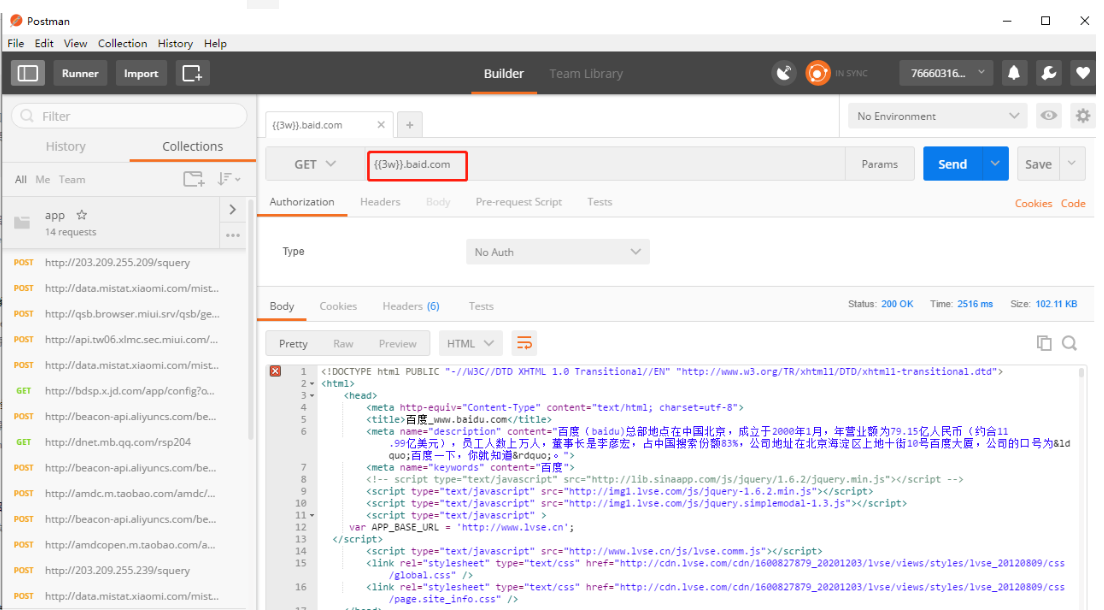Open the No Auth type dropdown
Viewport: 1104px width, 610px height.
pos(558,251)
